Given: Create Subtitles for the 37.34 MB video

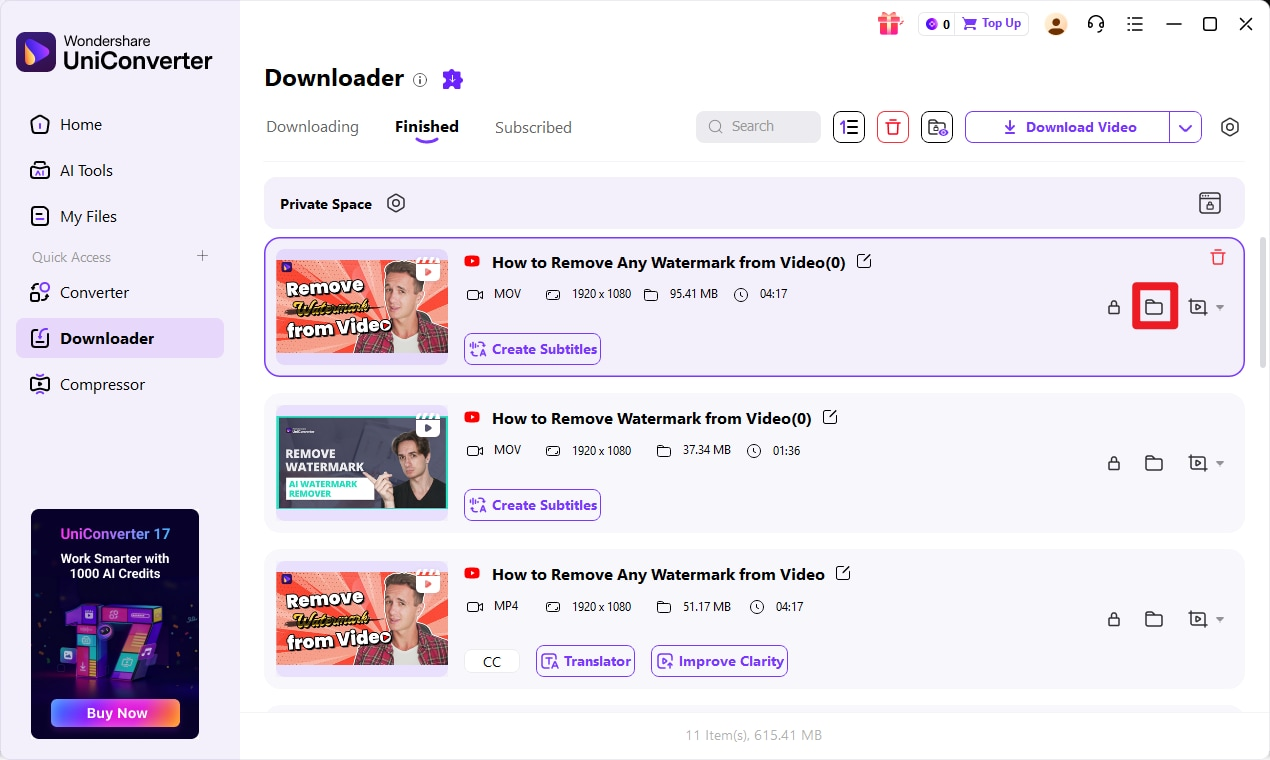Looking at the screenshot, I should tap(532, 505).
